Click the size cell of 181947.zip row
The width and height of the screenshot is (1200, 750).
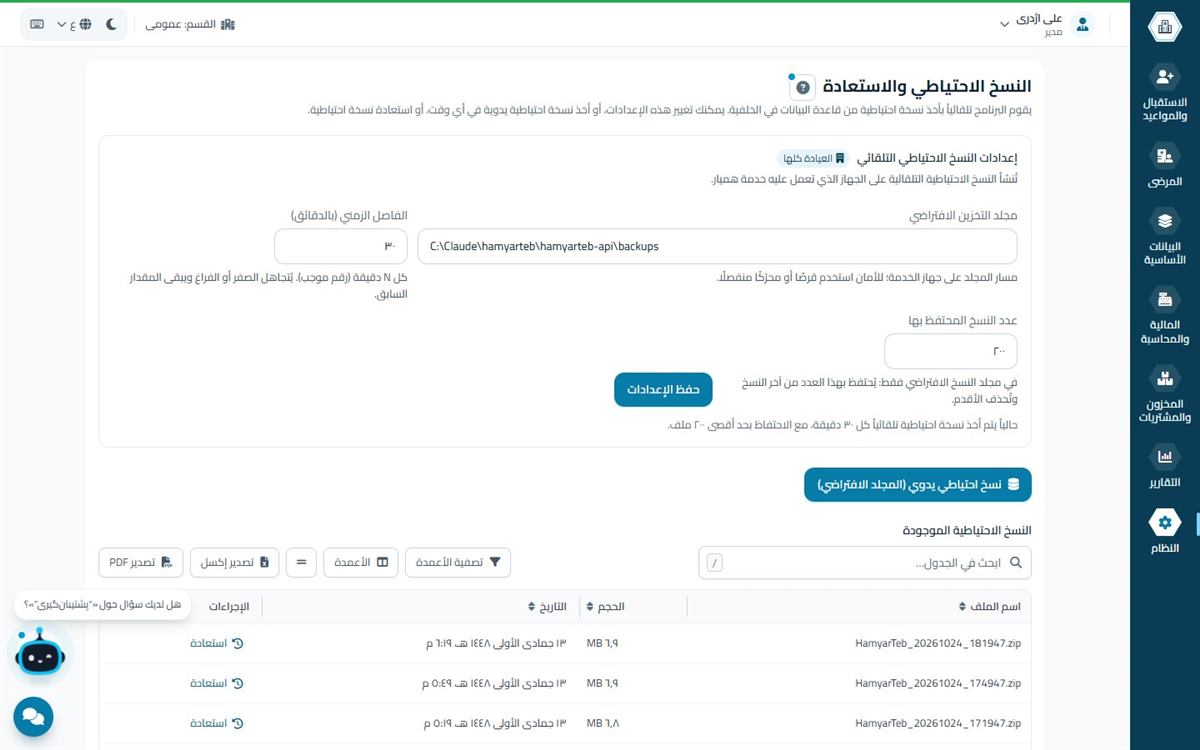point(603,643)
